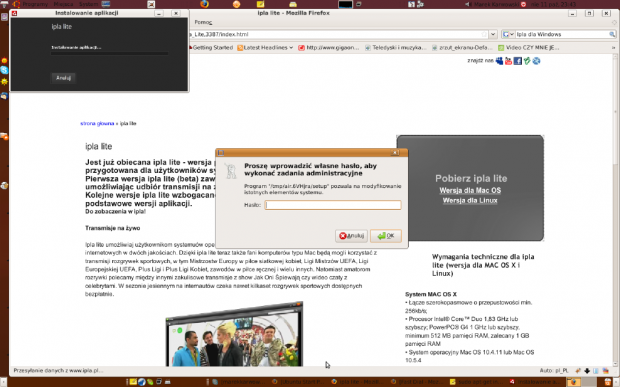Click the Google search engine icon

(x=505, y=34)
